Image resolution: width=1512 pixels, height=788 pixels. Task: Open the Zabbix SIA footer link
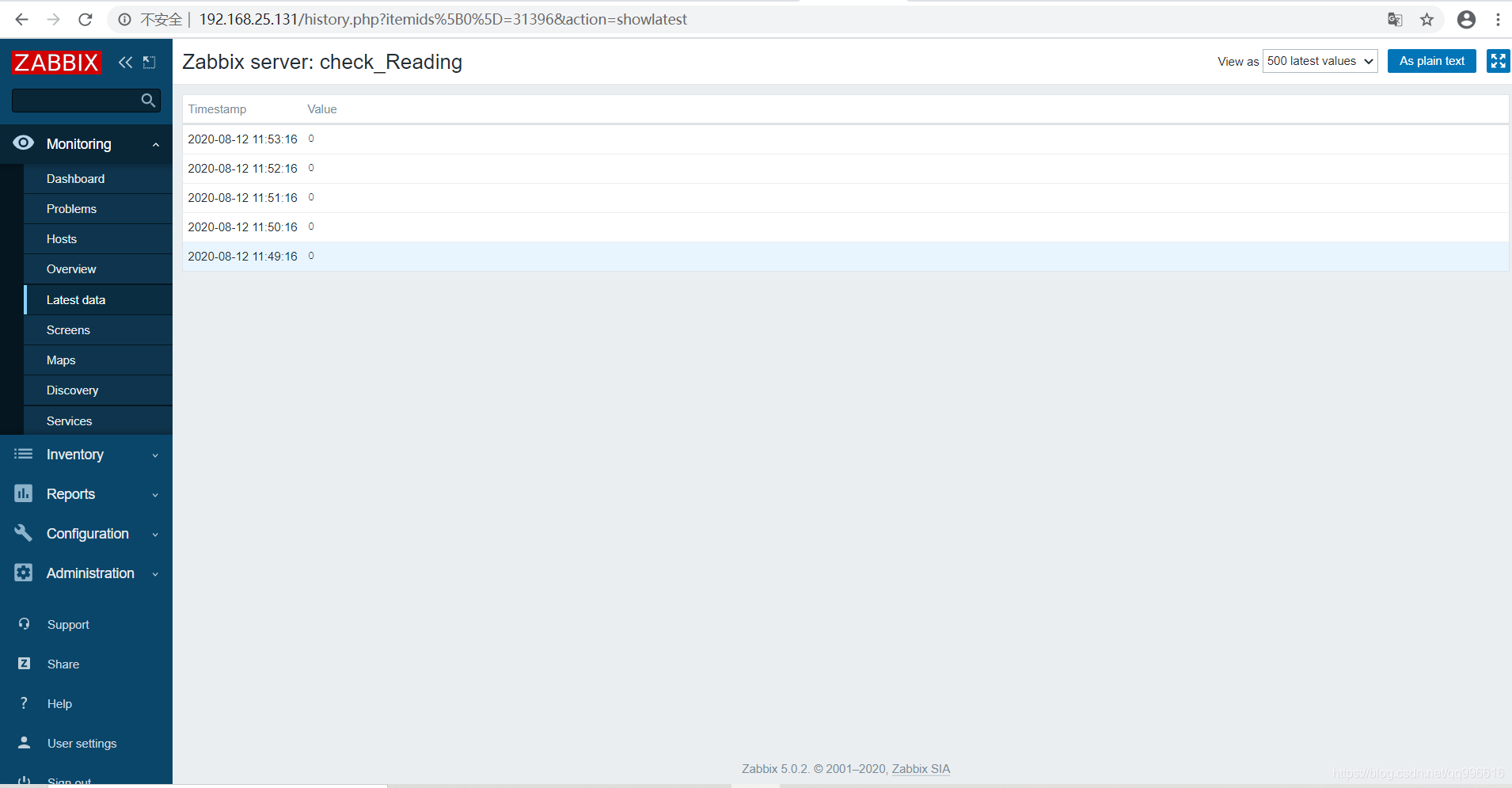(x=921, y=769)
